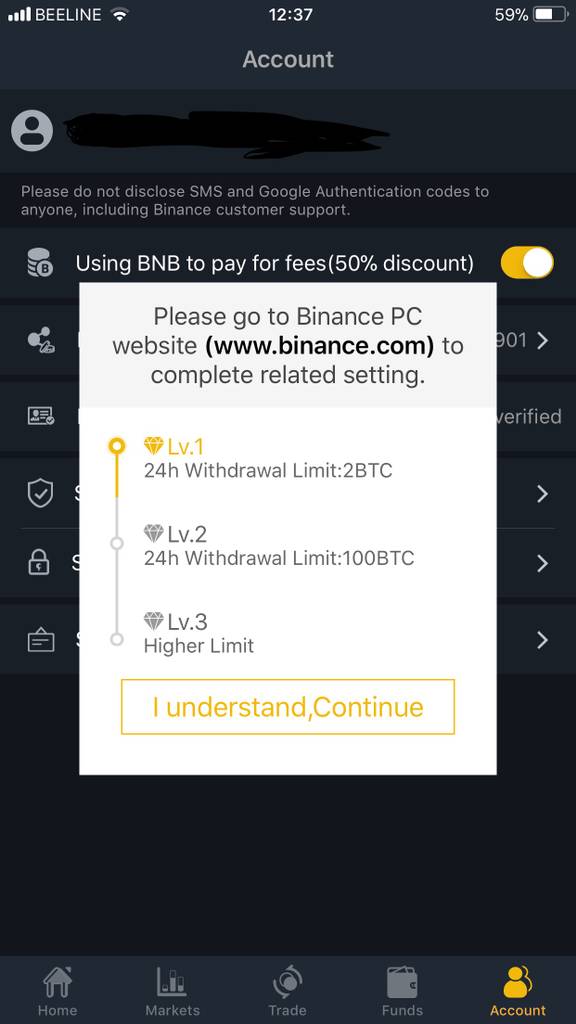This screenshot has height=1024, width=576.
Task: Open the Trade tab
Action: 287,991
